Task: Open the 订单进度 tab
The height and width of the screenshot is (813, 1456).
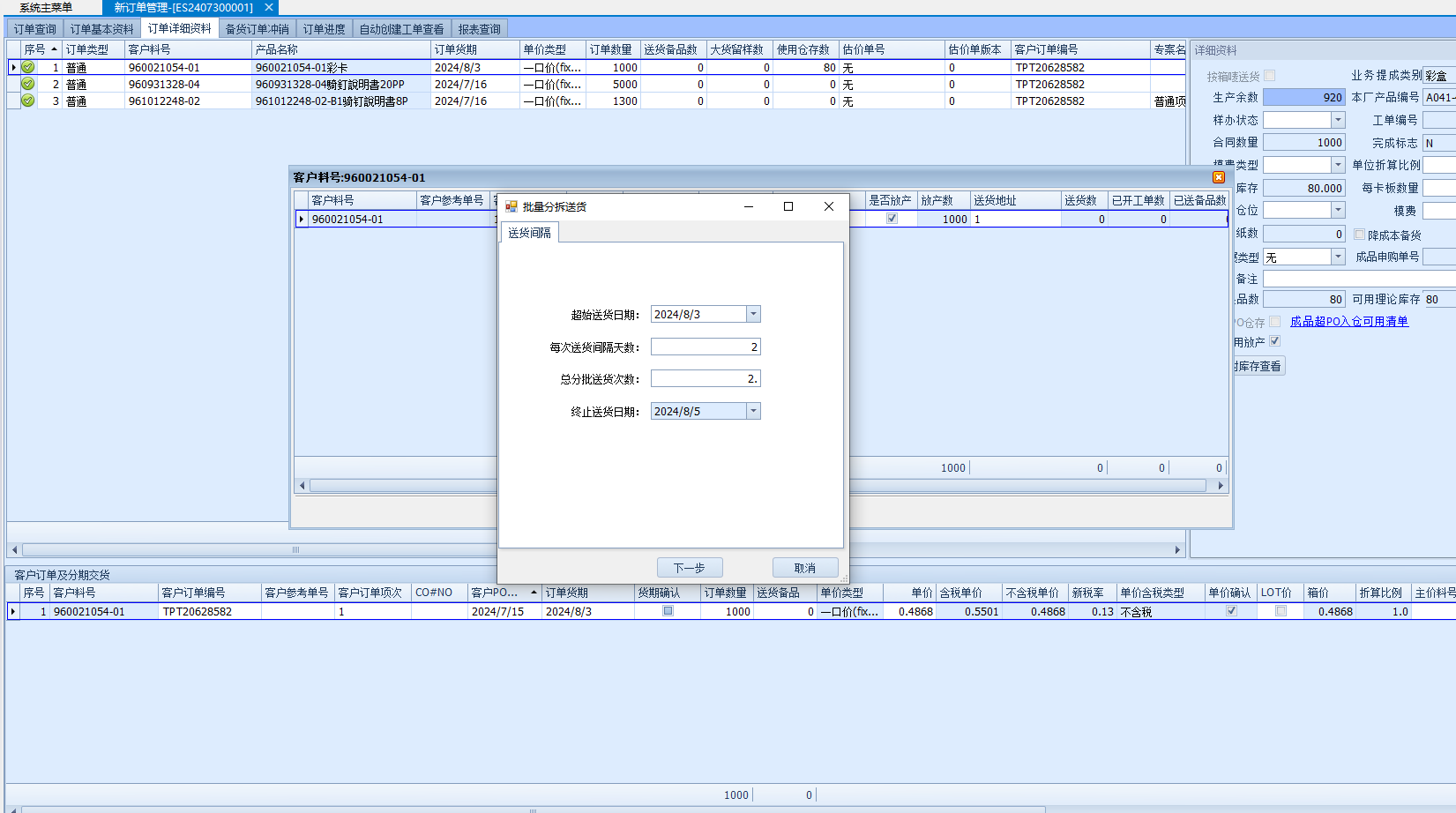Action: click(x=325, y=29)
